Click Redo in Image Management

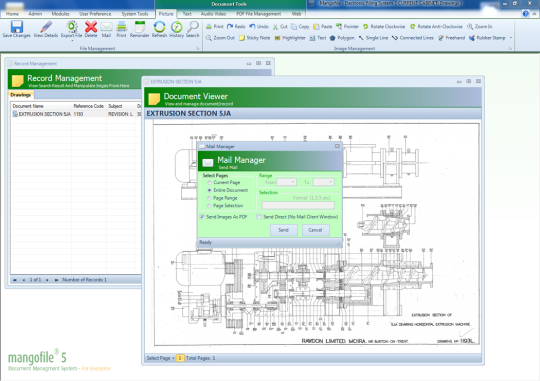(x=236, y=27)
